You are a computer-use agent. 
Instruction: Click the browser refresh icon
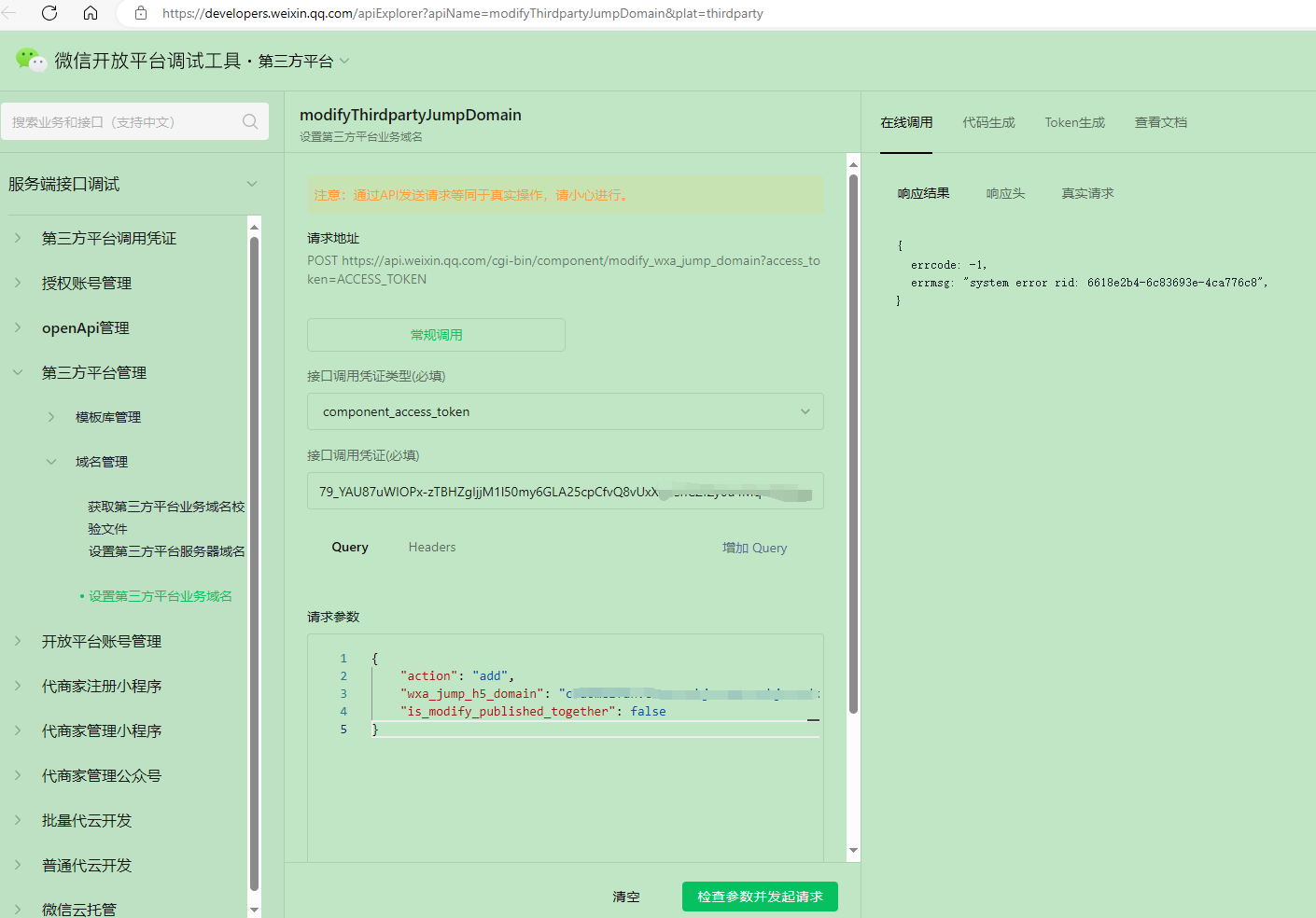click(x=49, y=13)
